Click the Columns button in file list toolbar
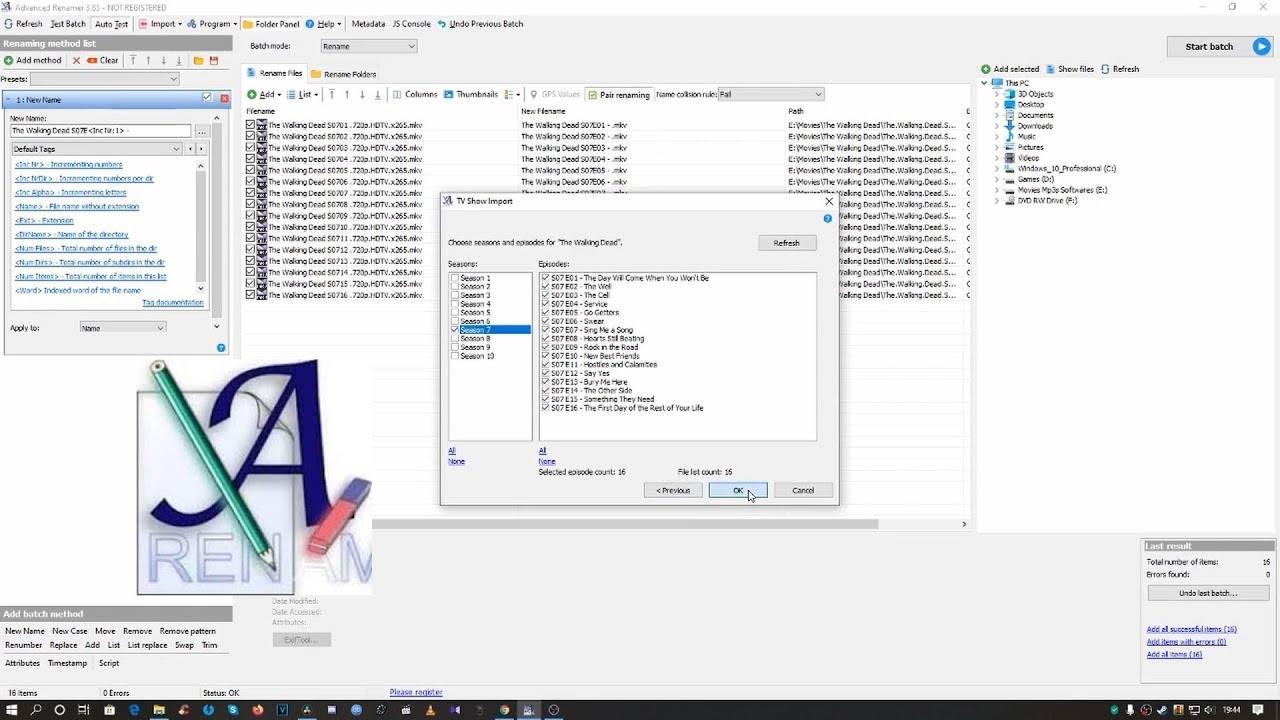The image size is (1280, 720). (415, 95)
